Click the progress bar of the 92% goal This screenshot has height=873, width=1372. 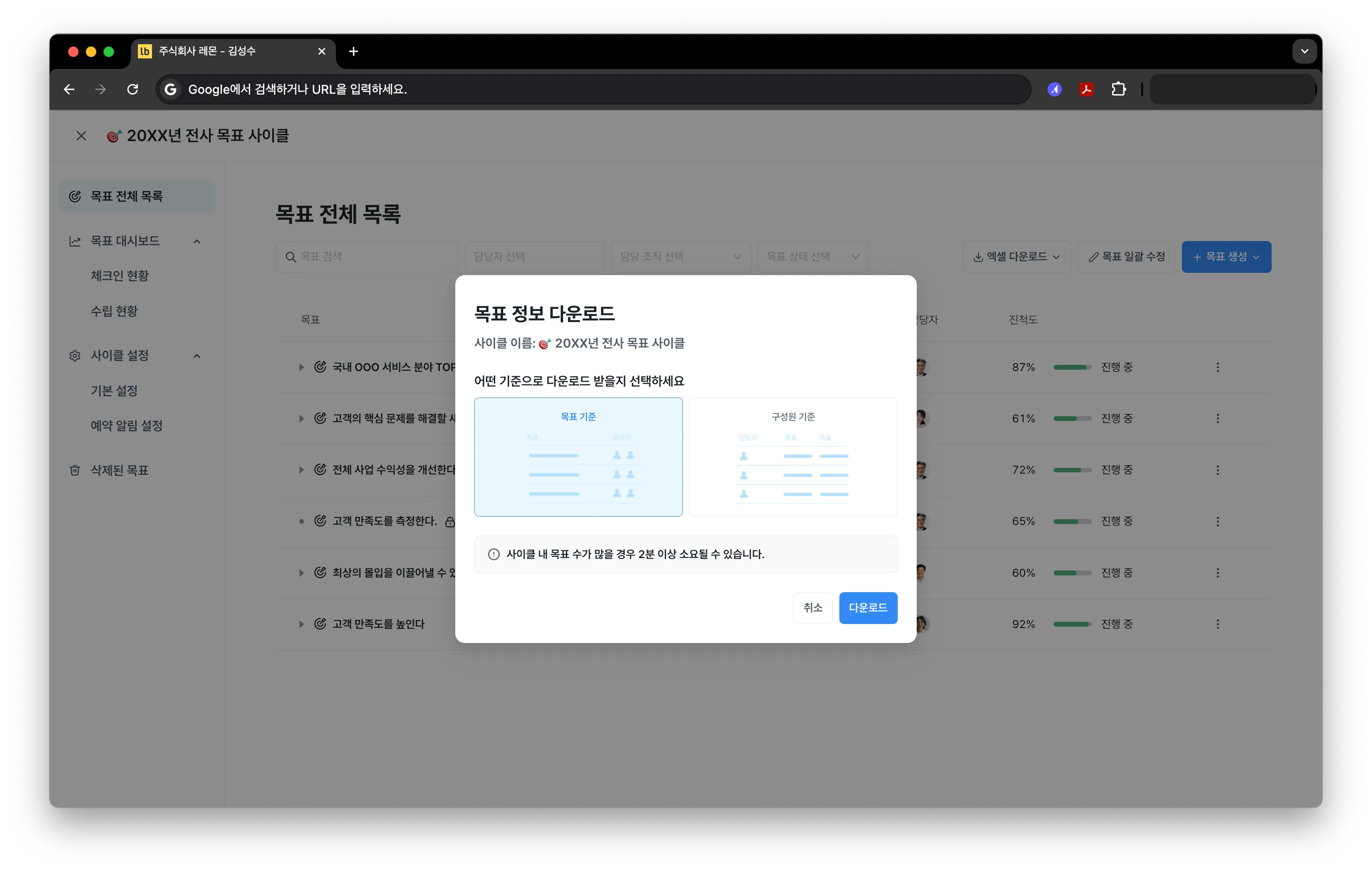[1072, 624]
